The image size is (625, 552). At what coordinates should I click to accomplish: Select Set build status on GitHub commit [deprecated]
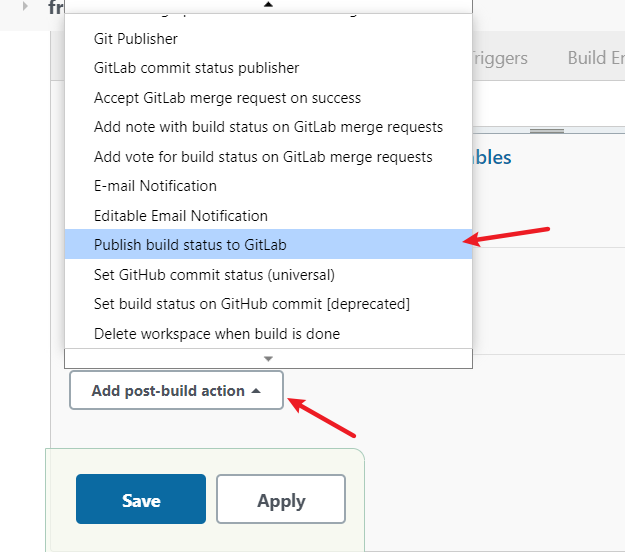pyautogui.click(x=268, y=304)
